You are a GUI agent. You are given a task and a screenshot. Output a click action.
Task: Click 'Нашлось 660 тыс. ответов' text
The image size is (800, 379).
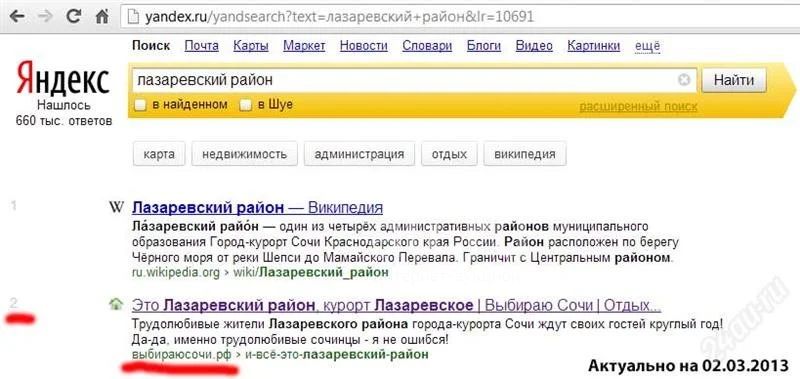tap(64, 113)
